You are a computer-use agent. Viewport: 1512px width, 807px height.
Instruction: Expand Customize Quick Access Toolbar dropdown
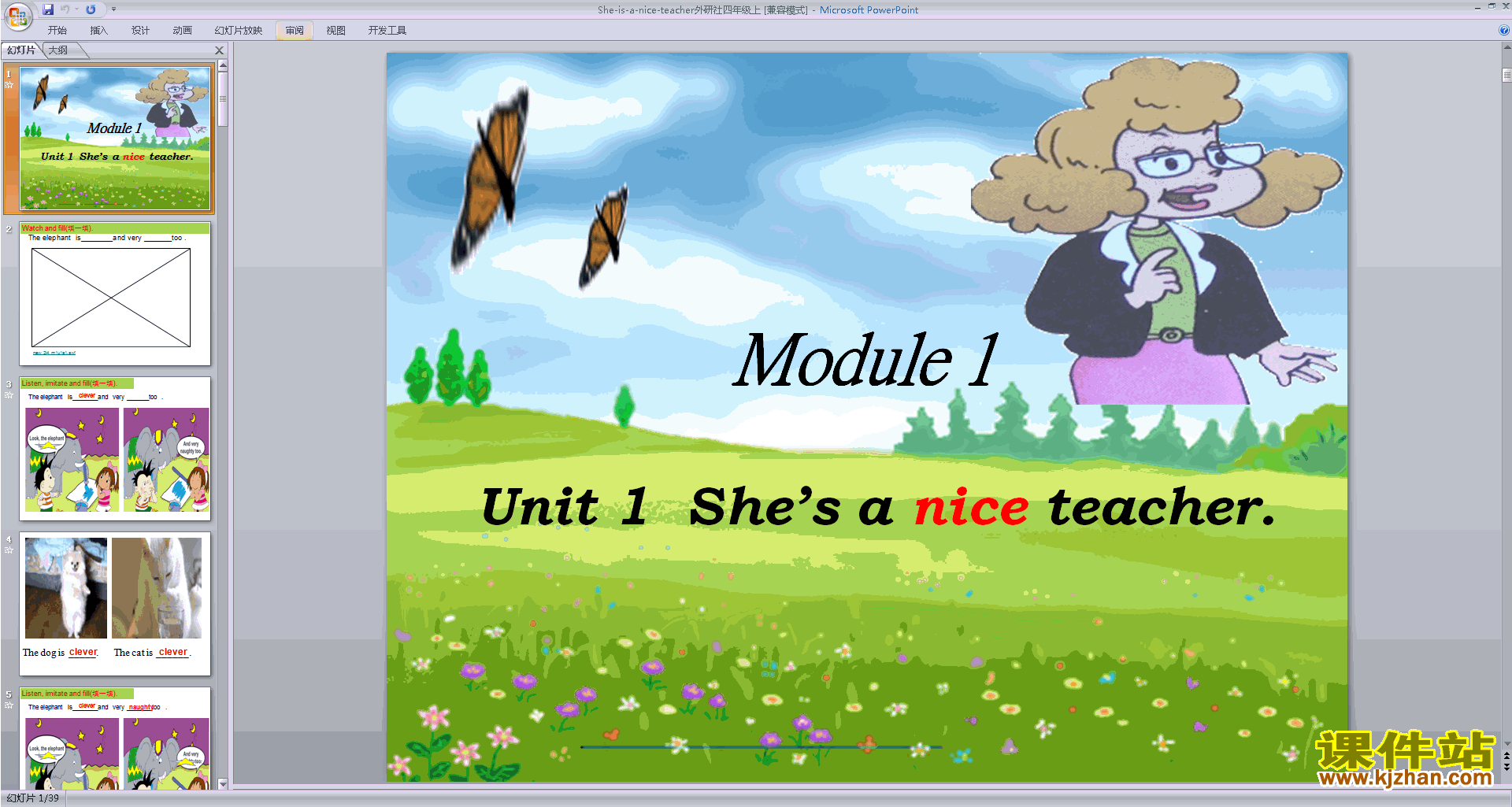point(113,9)
